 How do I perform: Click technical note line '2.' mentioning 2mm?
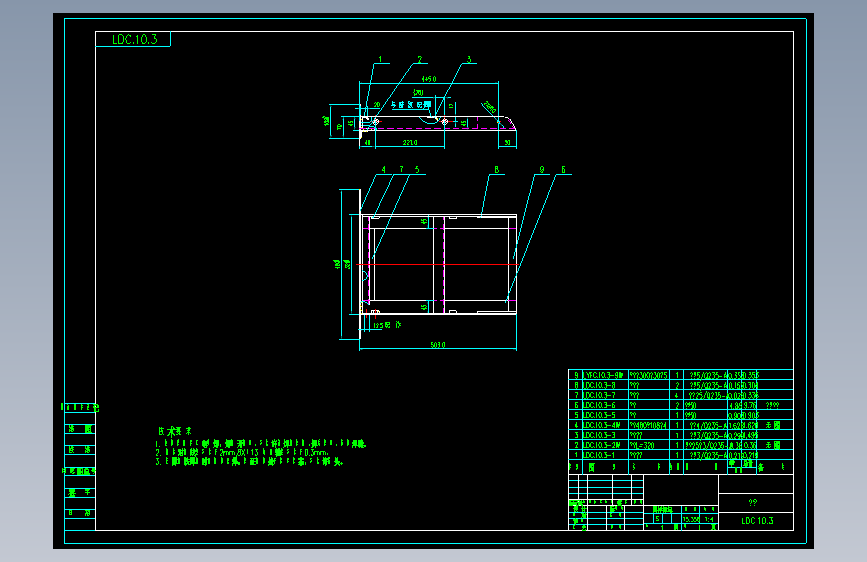pyautogui.click(x=242, y=452)
